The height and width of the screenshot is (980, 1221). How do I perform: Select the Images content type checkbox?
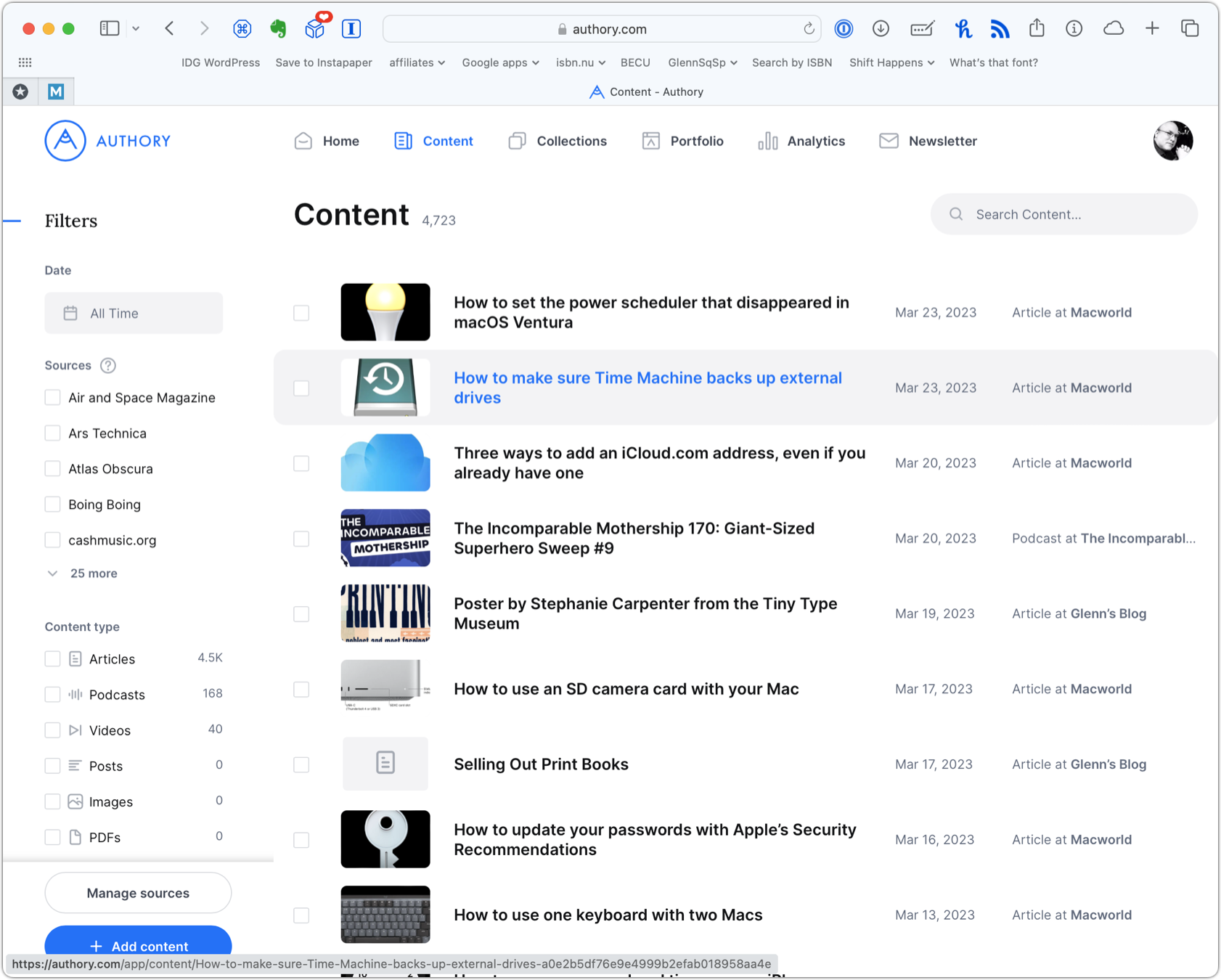(52, 801)
